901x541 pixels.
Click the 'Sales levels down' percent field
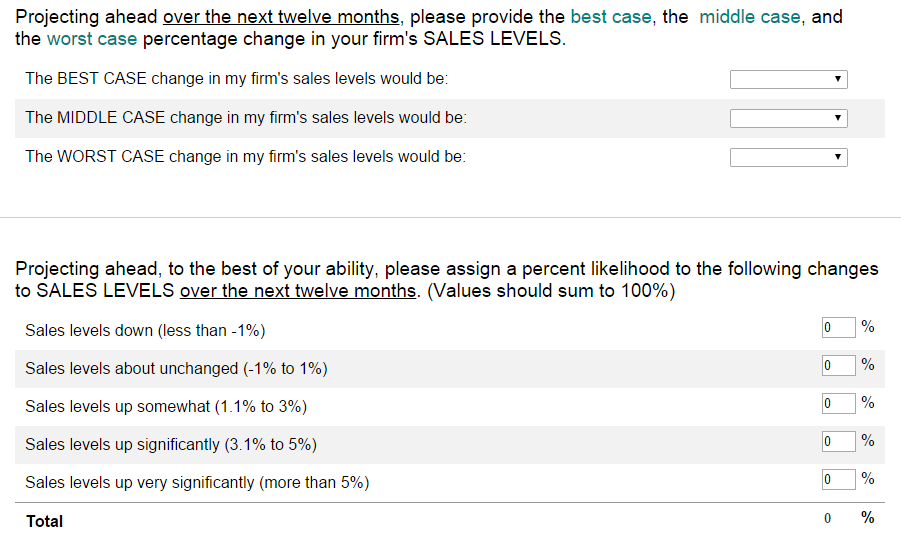coord(838,328)
